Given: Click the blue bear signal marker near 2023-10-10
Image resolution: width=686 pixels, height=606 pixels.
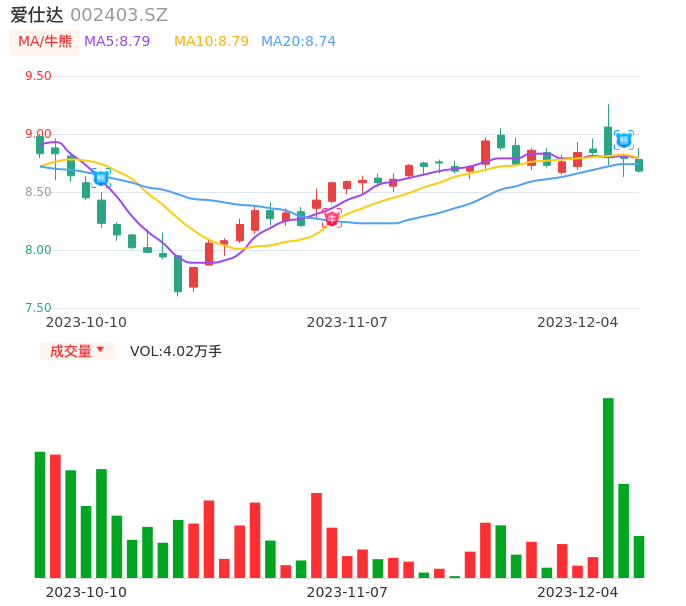Looking at the screenshot, I should 101,178.
